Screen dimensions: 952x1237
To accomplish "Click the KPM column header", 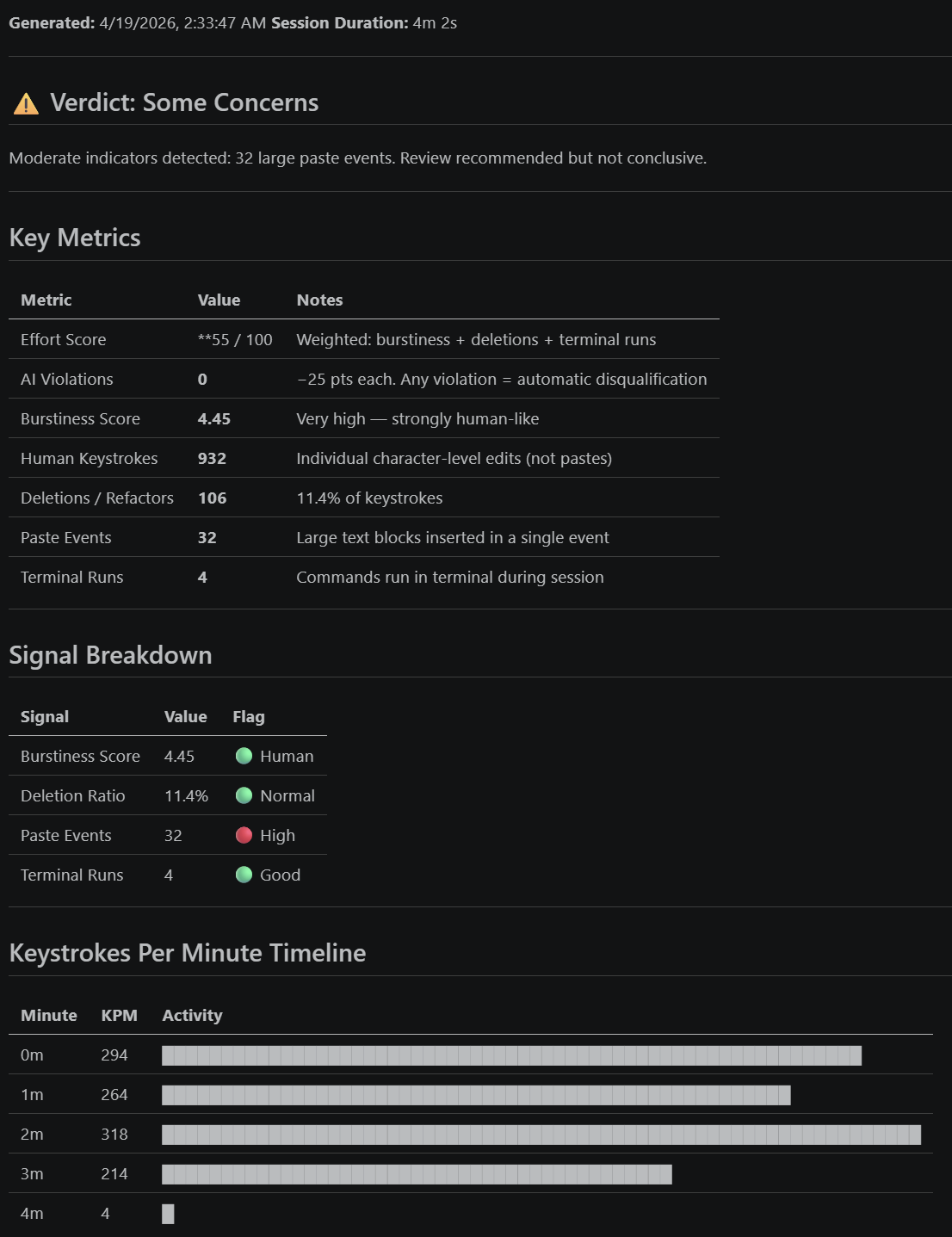I will (x=119, y=1015).
